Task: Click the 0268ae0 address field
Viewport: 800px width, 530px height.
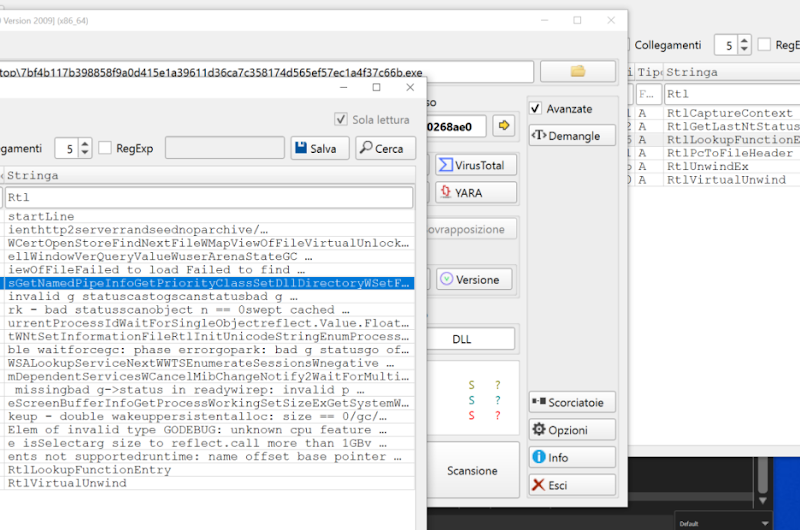Action: pos(456,127)
